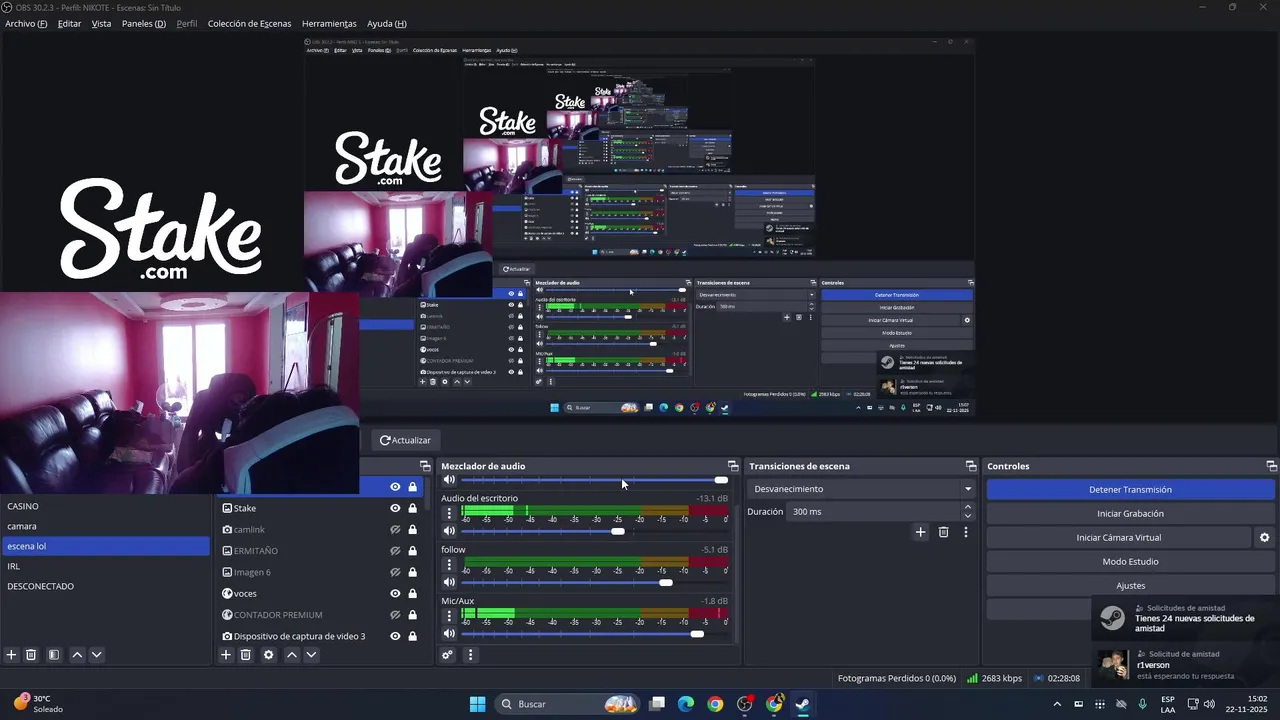Viewport: 1280px width, 720px height.
Task: Move scene up with arrow icon
Action: 77,655
